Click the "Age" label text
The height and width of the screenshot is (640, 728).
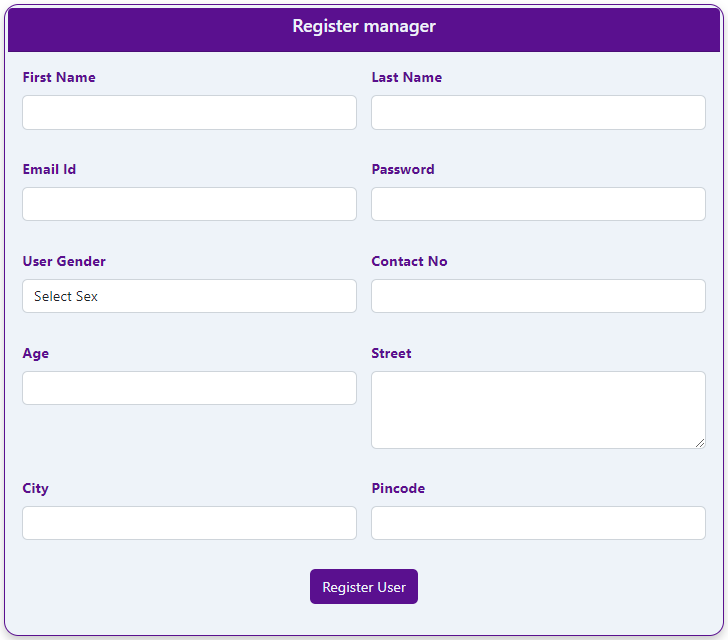click(36, 353)
